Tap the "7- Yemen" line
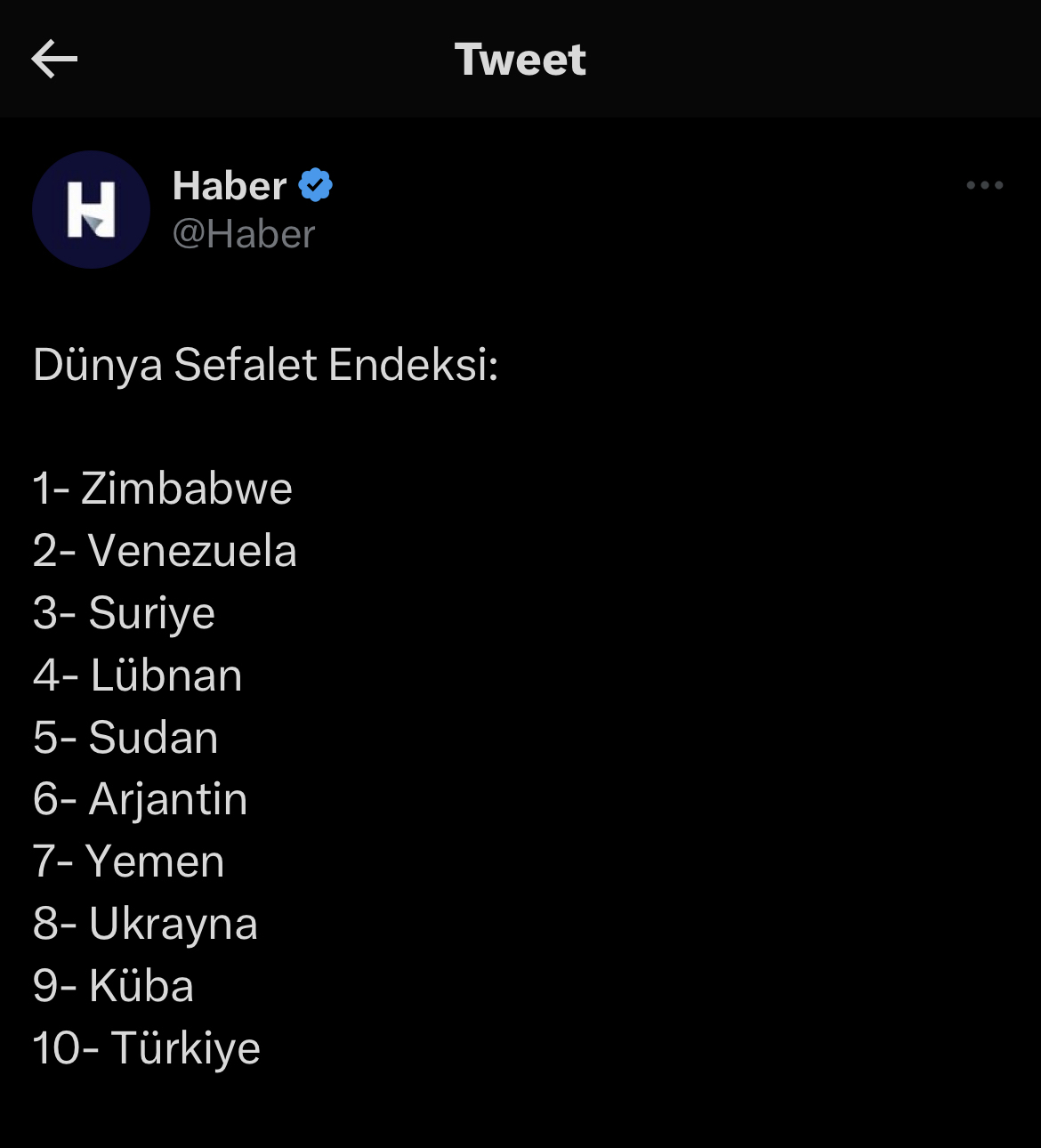This screenshot has height=1148, width=1041. pyautogui.click(x=128, y=861)
